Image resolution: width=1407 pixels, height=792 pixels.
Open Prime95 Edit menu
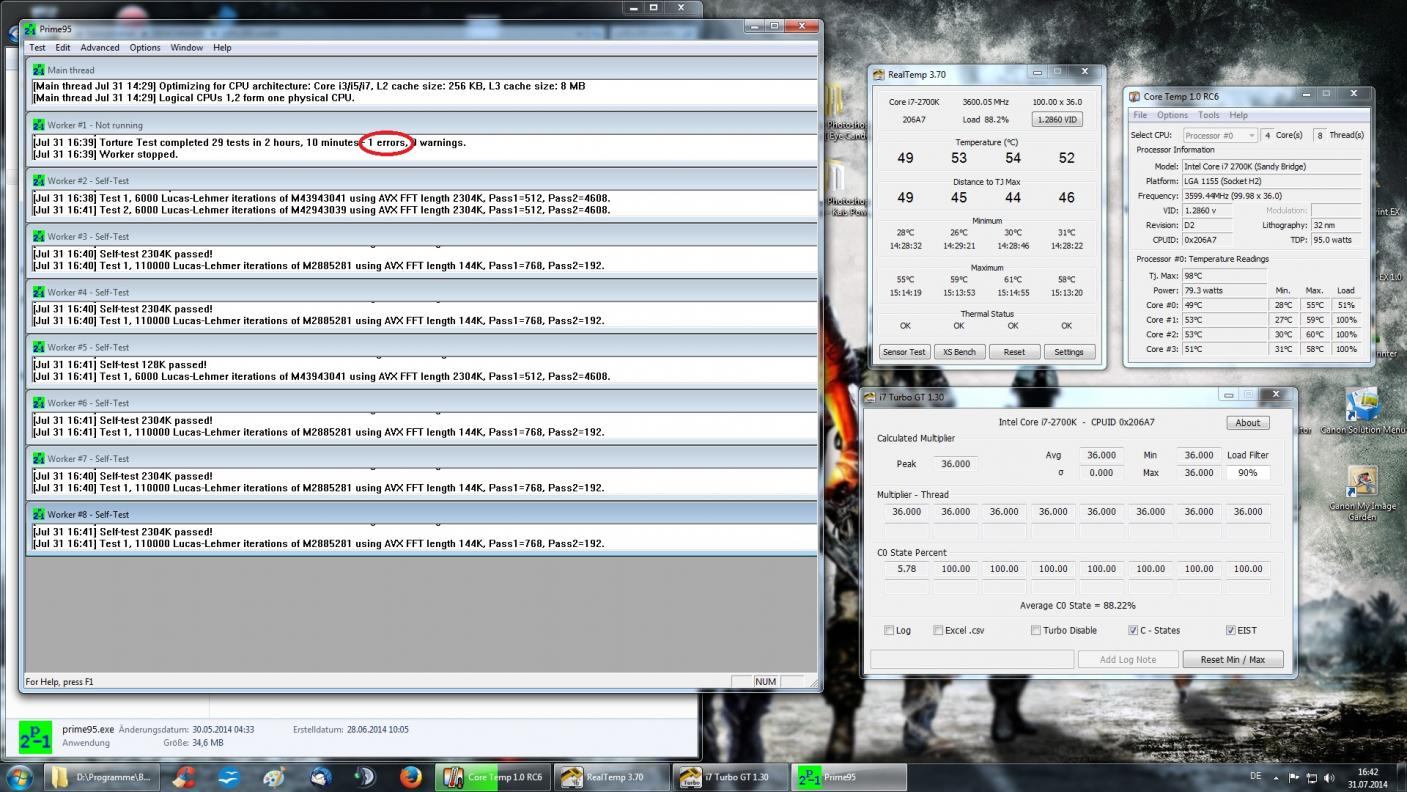[x=63, y=47]
